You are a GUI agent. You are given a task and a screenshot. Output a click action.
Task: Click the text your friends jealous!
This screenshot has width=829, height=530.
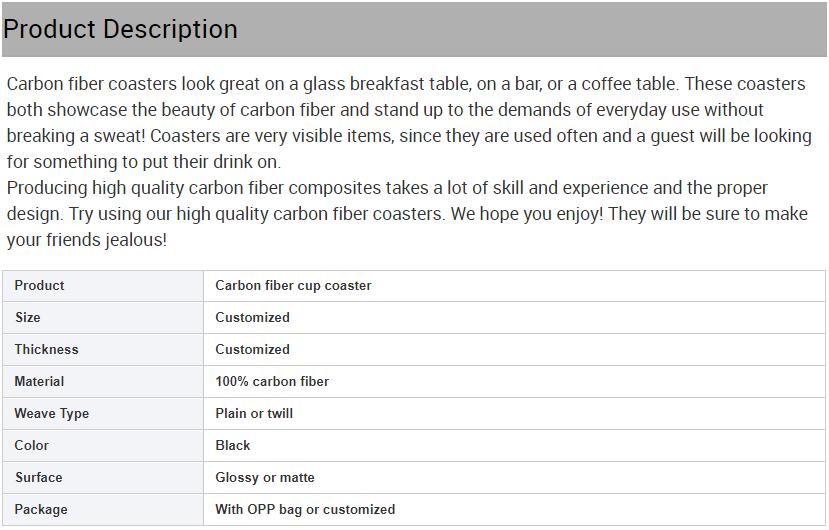(87, 240)
